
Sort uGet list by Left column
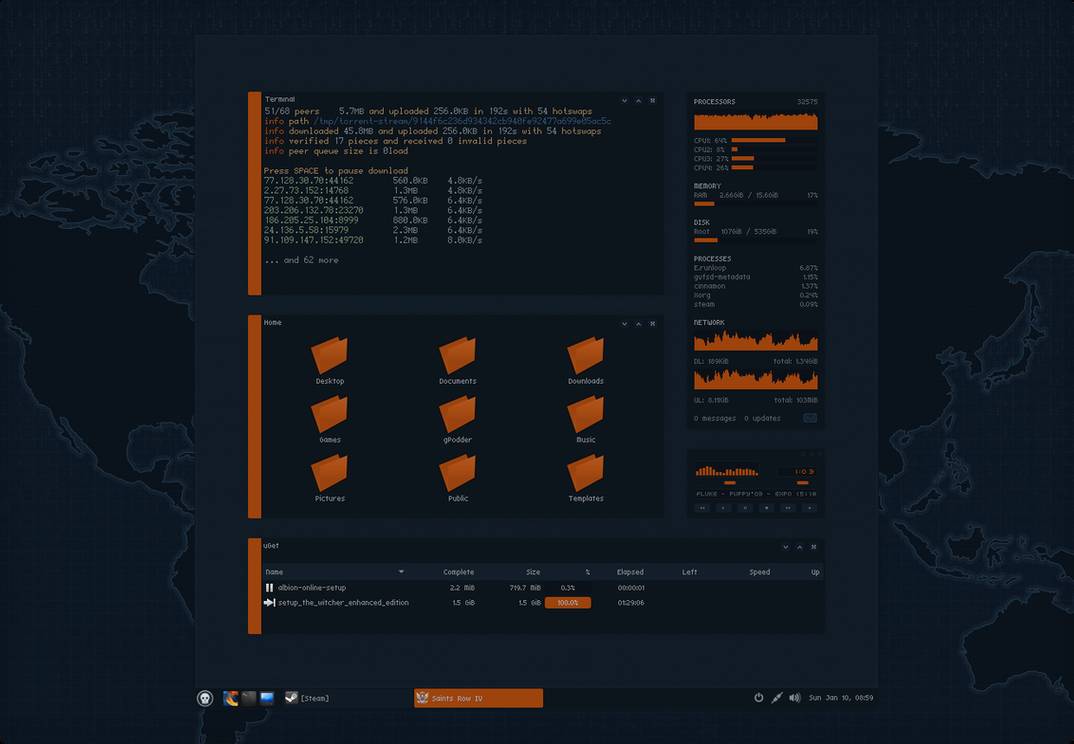pyautogui.click(x=689, y=572)
